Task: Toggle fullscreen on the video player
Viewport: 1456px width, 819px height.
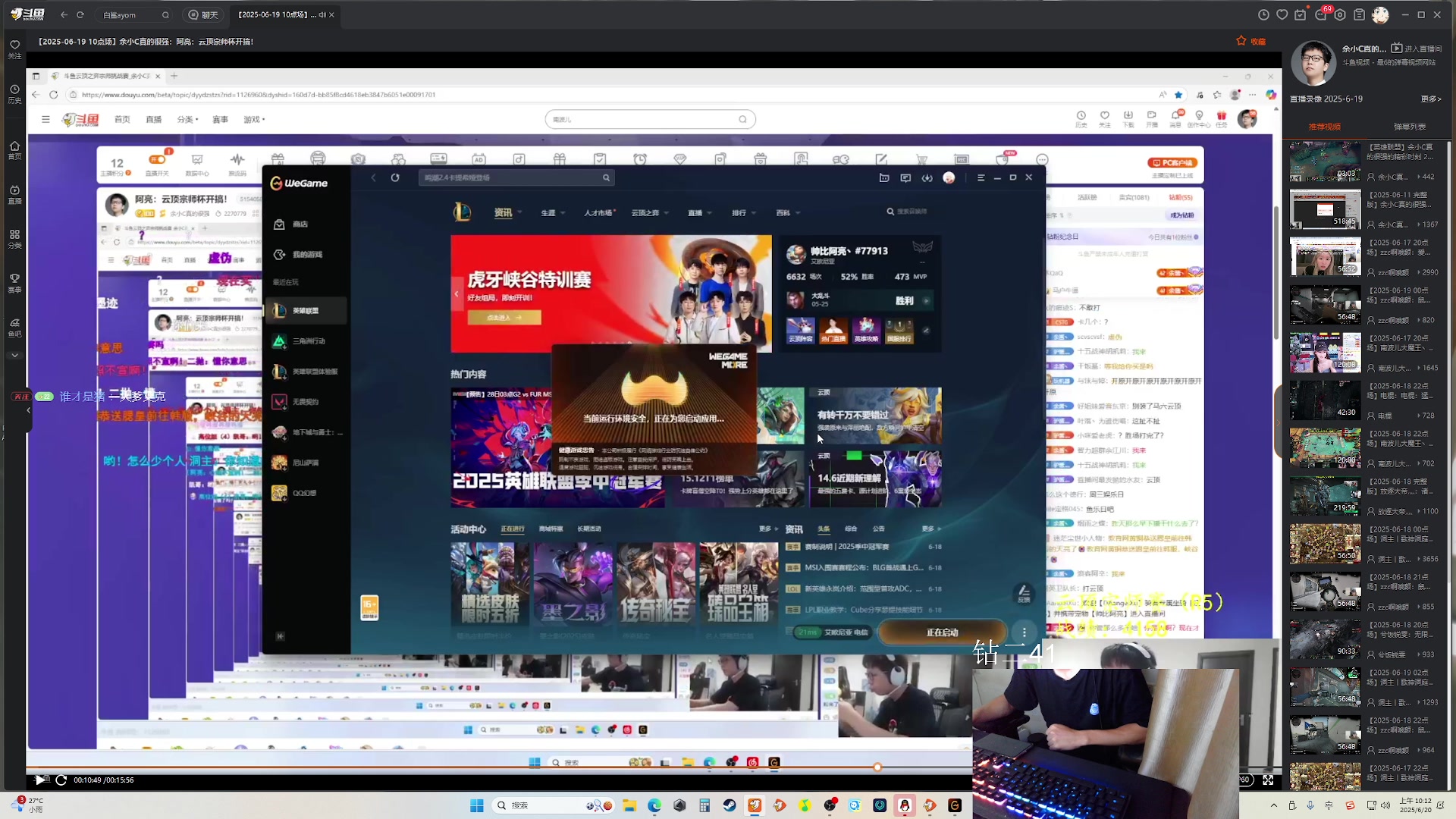Action: (x=1268, y=780)
